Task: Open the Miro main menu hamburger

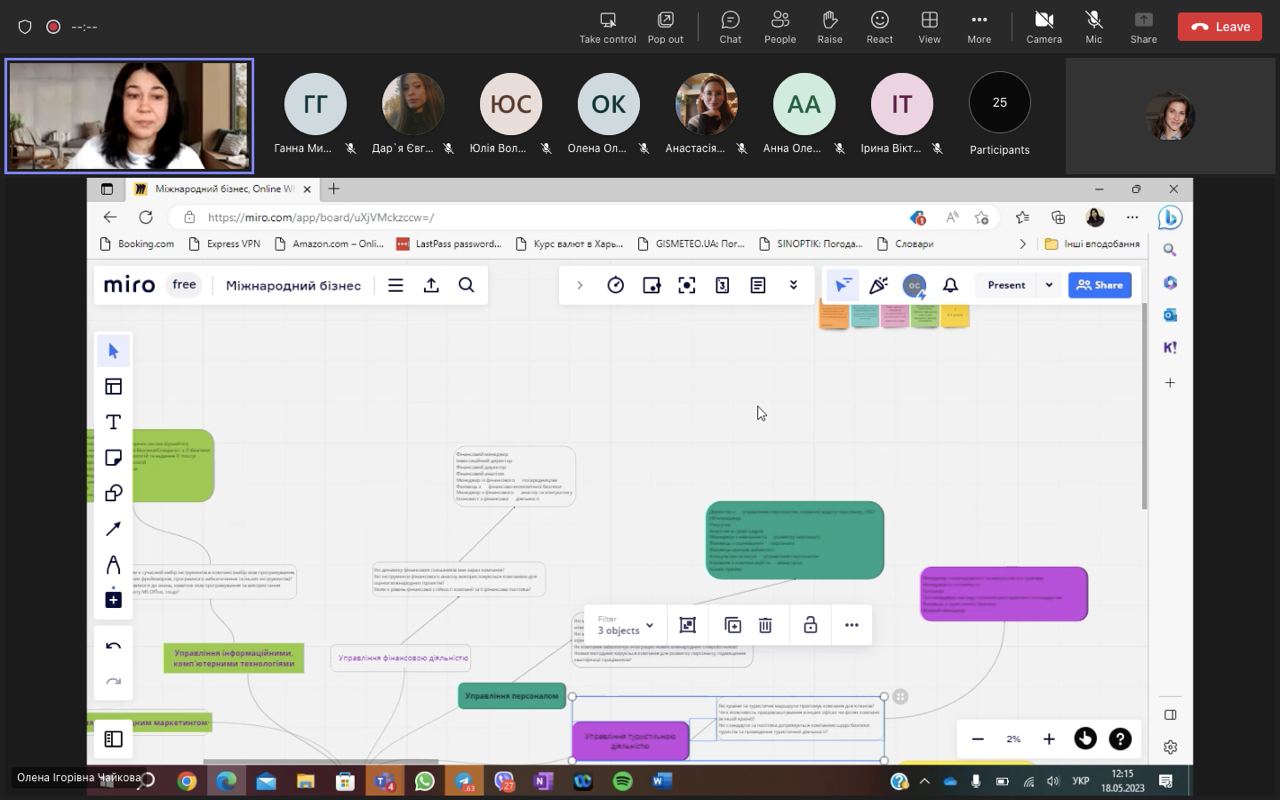Action: pos(396,285)
